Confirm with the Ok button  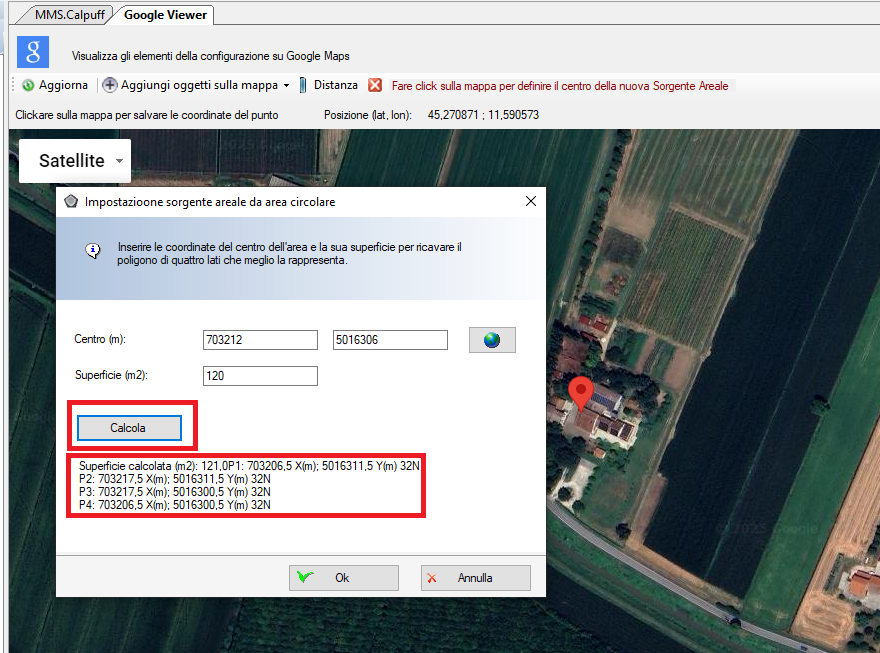344,578
